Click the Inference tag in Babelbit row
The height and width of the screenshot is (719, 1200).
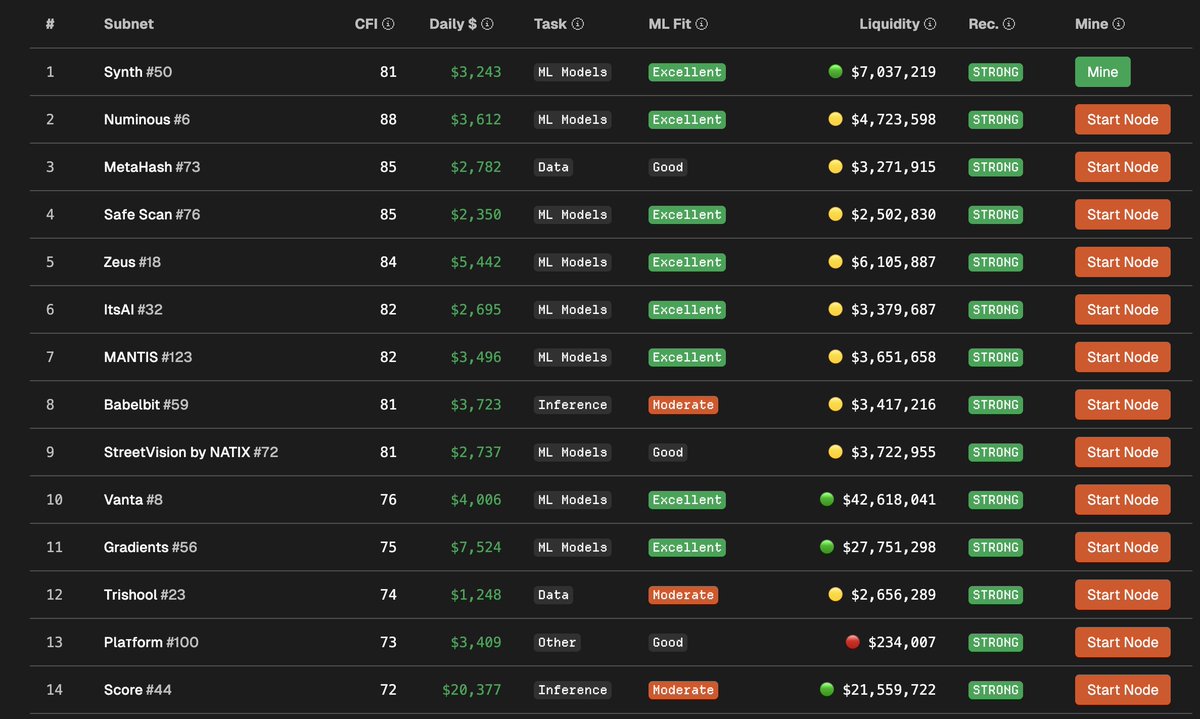(x=572, y=404)
